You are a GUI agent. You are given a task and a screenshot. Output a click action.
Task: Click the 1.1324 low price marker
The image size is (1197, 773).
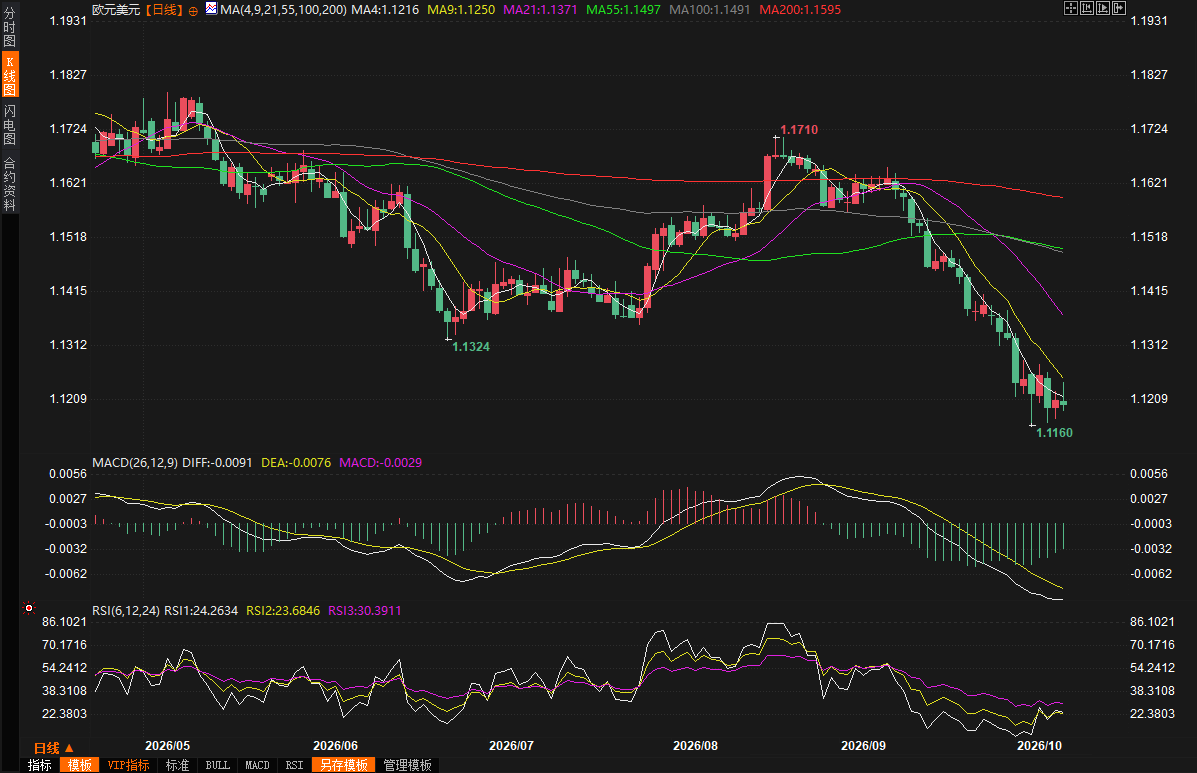471,346
